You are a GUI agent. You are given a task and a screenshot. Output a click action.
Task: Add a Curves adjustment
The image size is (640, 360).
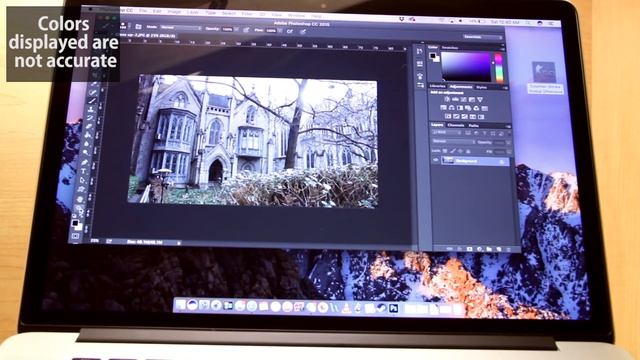[x=463, y=99]
